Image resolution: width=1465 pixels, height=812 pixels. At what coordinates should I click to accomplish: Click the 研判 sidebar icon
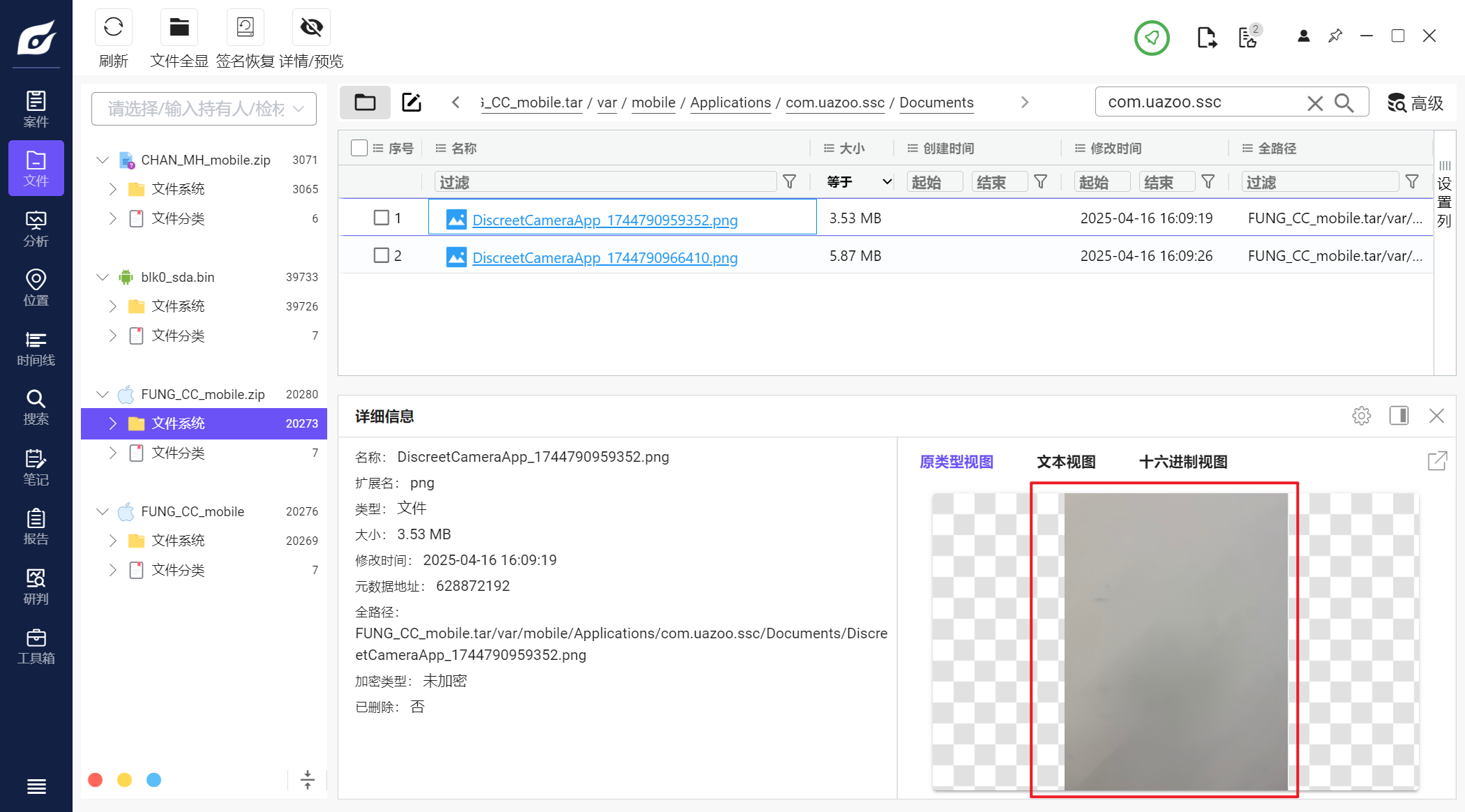click(36, 587)
